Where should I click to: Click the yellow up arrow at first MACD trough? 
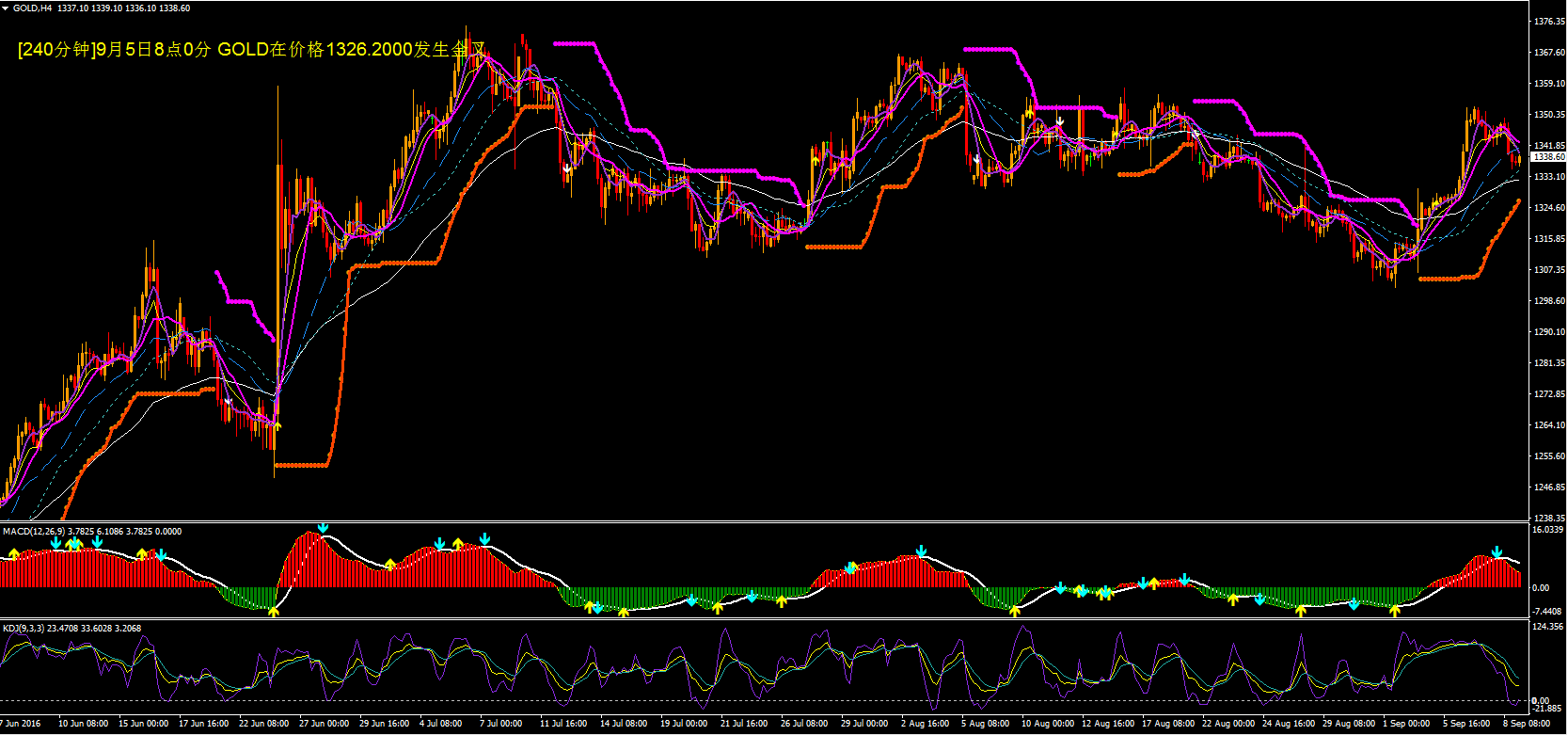point(274,612)
